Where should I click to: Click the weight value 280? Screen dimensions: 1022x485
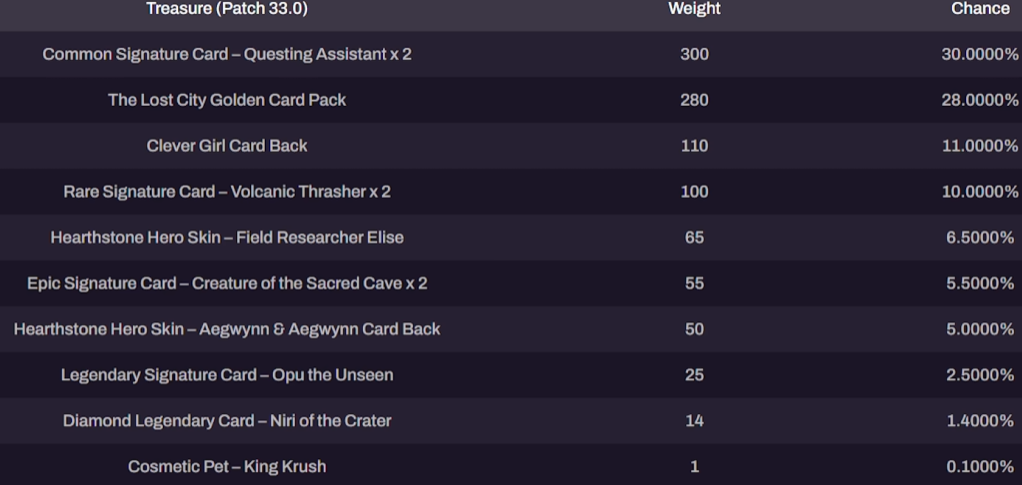pyautogui.click(x=694, y=100)
